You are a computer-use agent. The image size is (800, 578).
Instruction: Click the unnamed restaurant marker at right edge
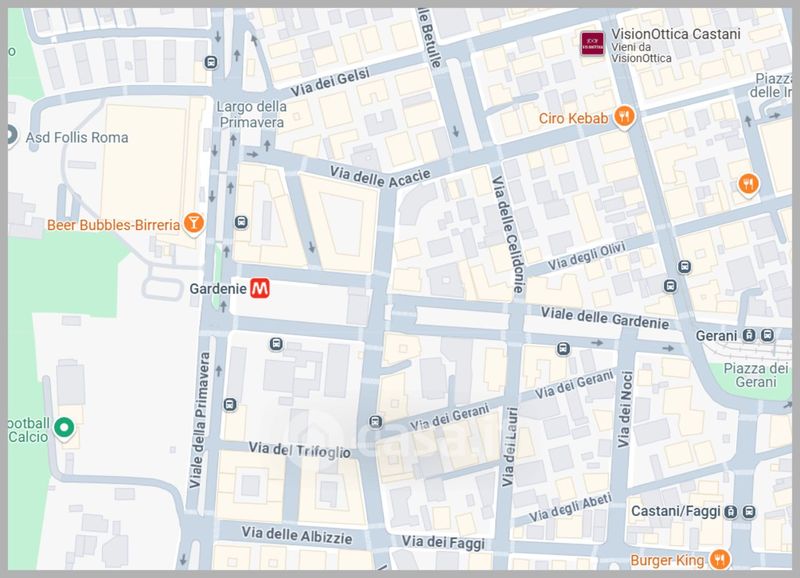[x=748, y=184]
